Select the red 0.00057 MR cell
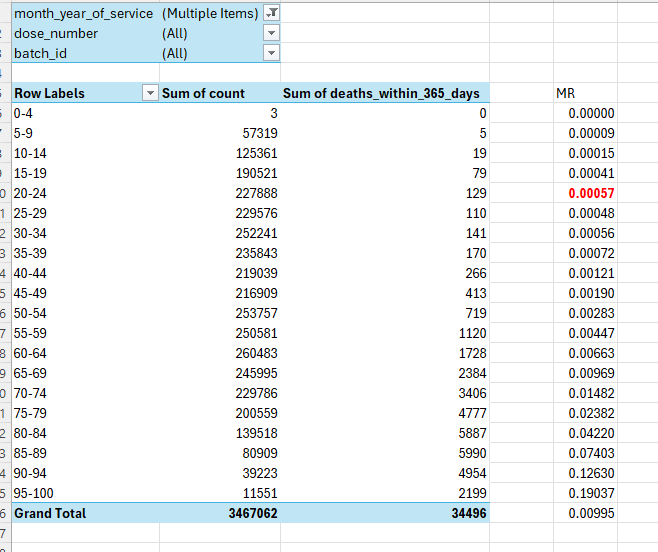This screenshot has width=658, height=552. 585,193
